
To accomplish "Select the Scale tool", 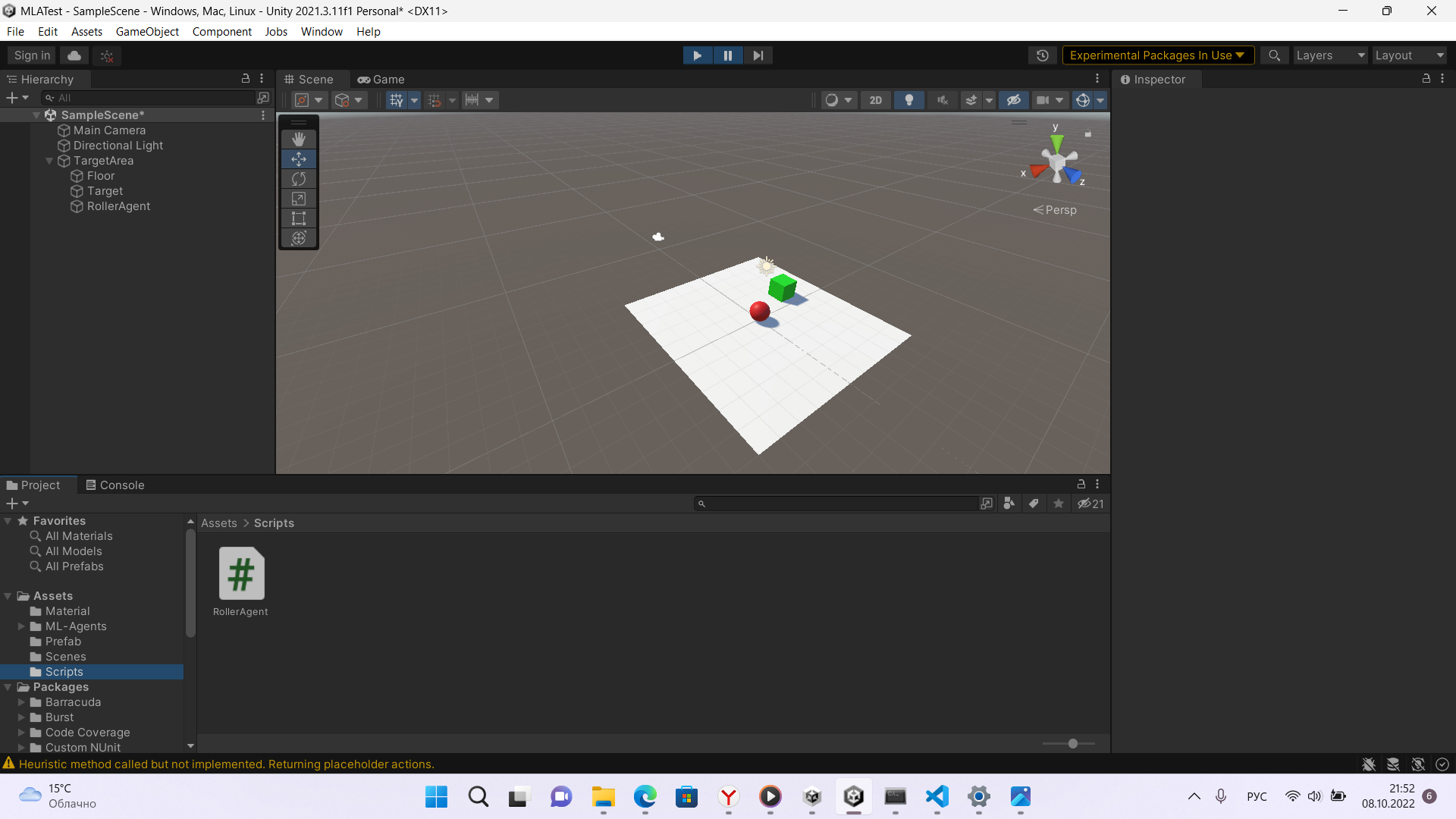I will [x=299, y=199].
